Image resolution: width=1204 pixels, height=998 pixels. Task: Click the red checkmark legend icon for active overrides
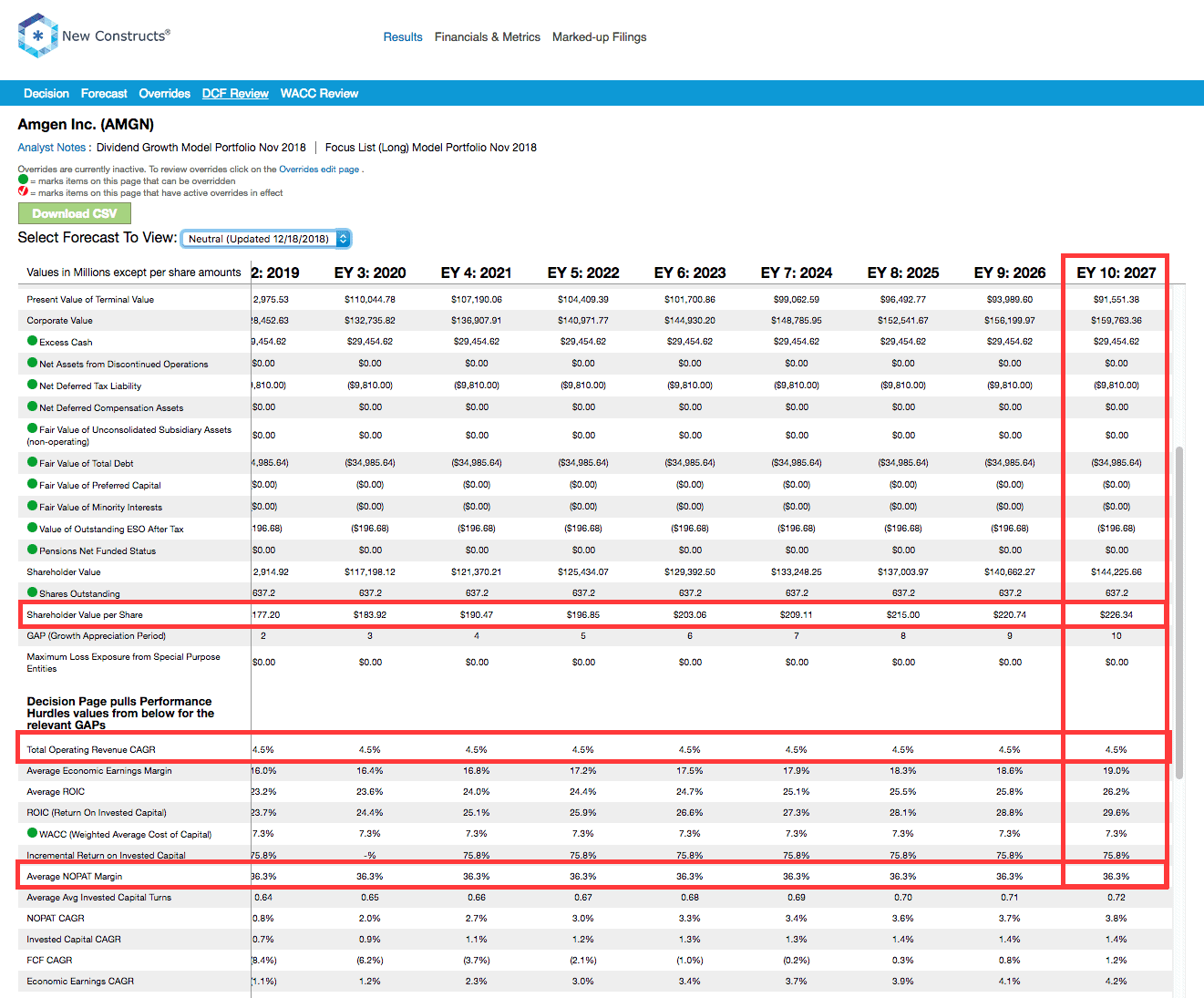tap(23, 191)
